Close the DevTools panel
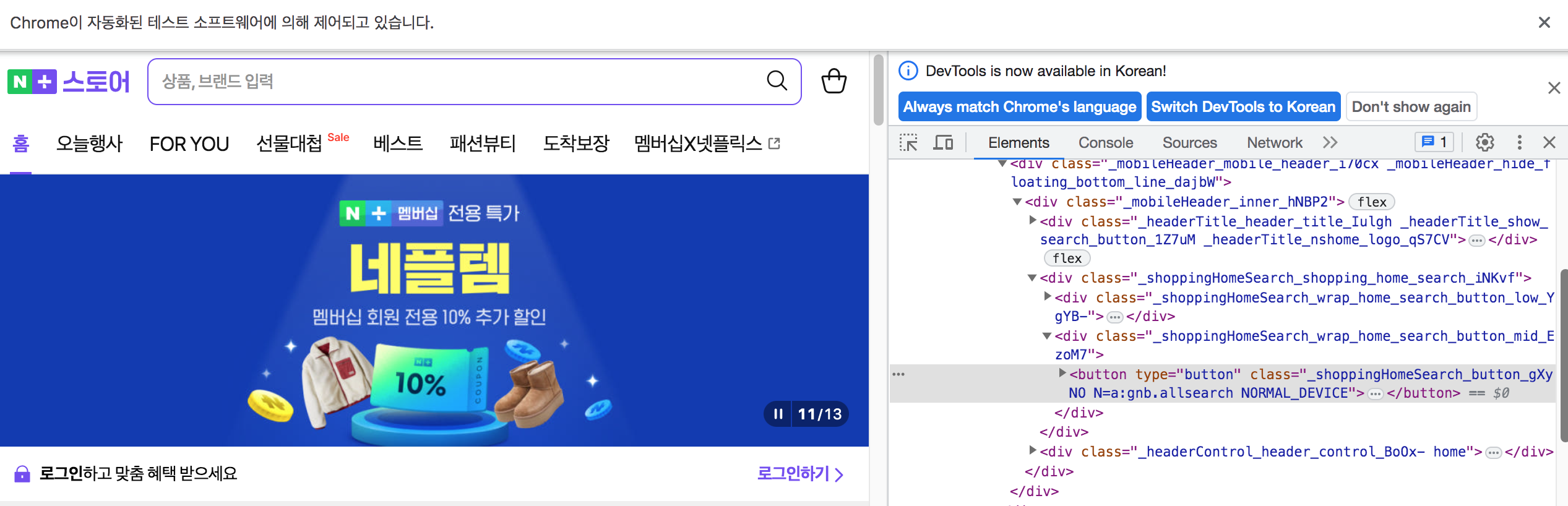1568x506 pixels. [x=1549, y=142]
